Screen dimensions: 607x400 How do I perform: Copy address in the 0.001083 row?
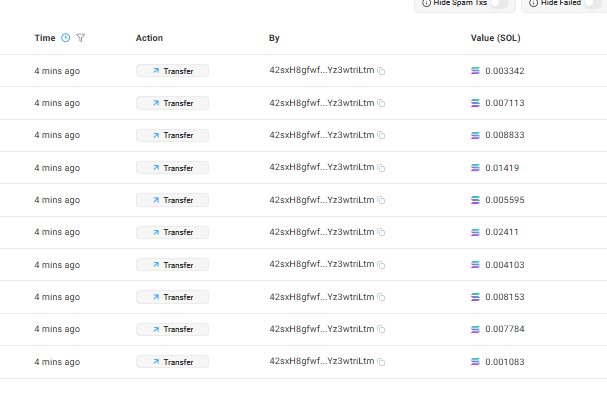click(381, 362)
